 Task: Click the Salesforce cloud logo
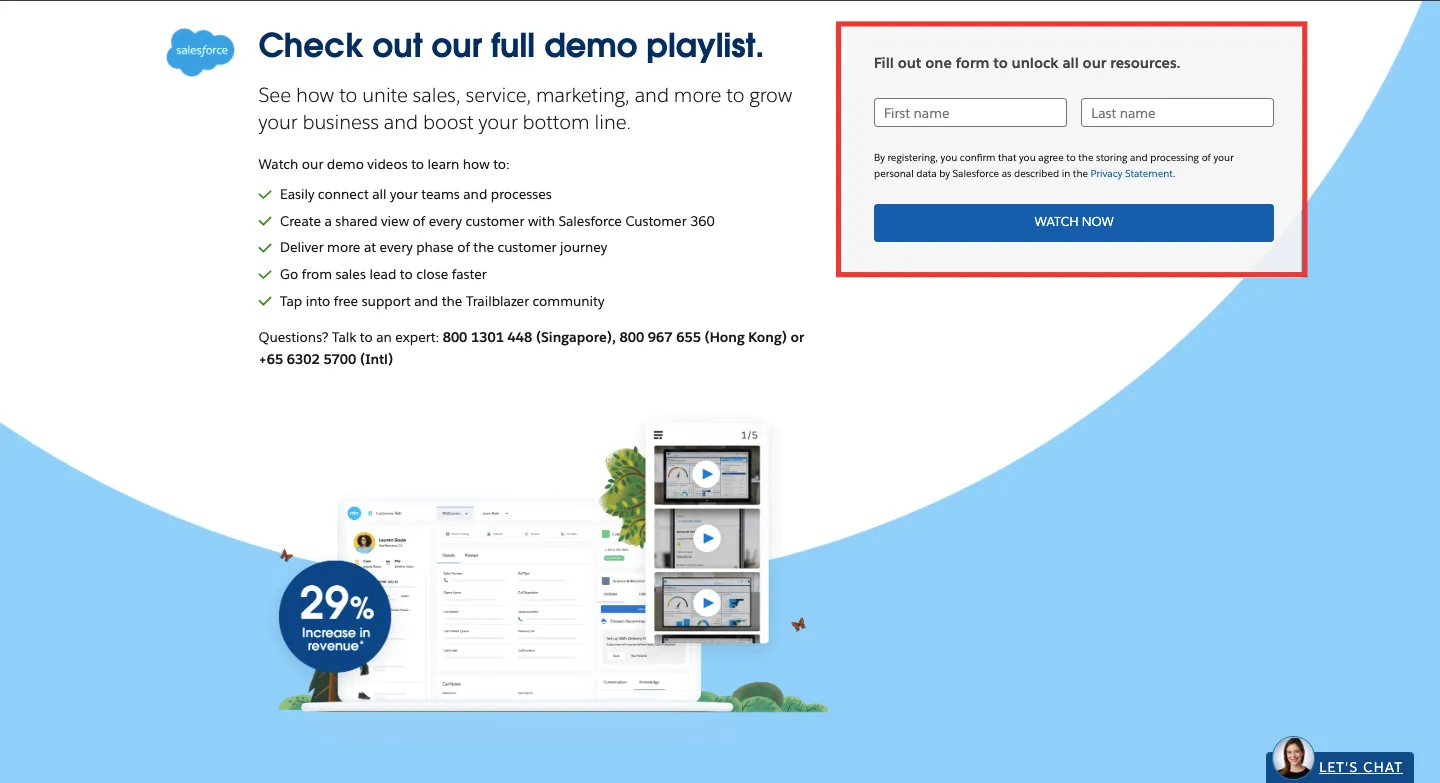200,51
